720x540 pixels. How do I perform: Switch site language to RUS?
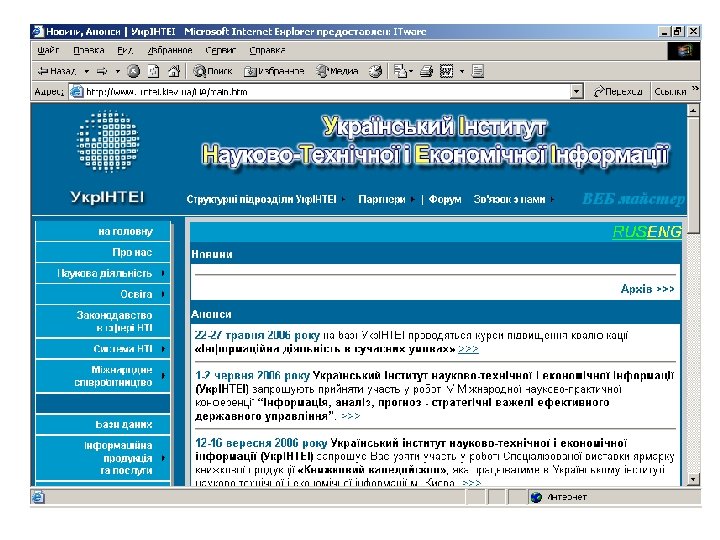(x=628, y=232)
